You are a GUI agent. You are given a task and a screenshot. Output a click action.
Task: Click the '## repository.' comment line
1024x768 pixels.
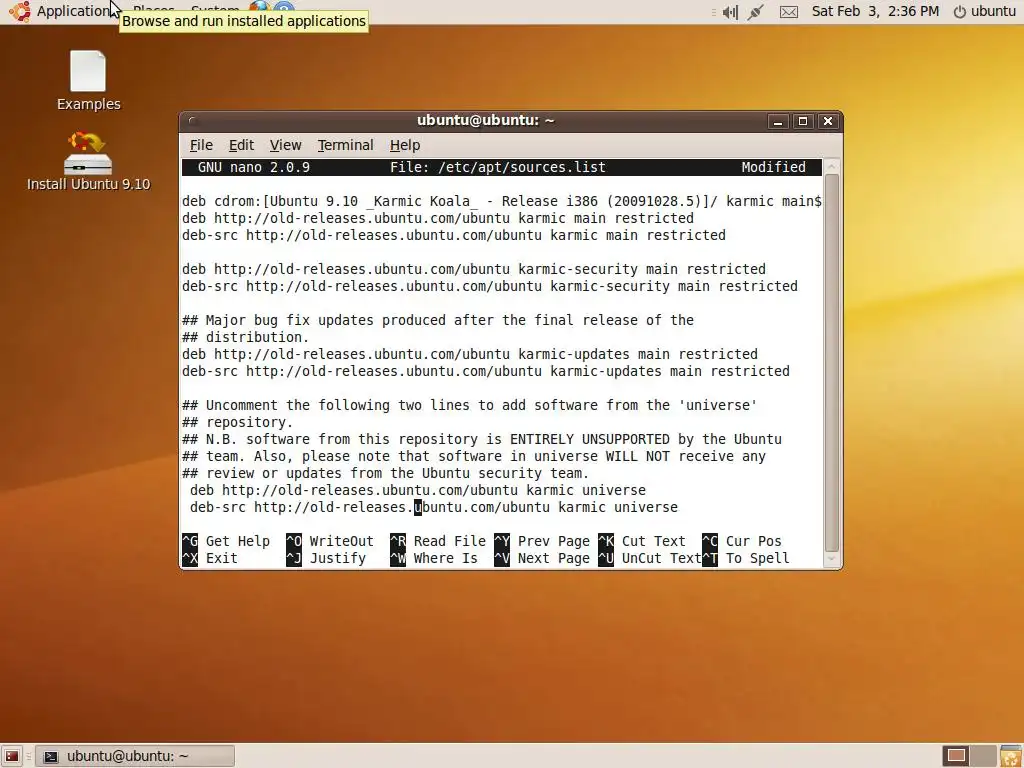[238, 422]
